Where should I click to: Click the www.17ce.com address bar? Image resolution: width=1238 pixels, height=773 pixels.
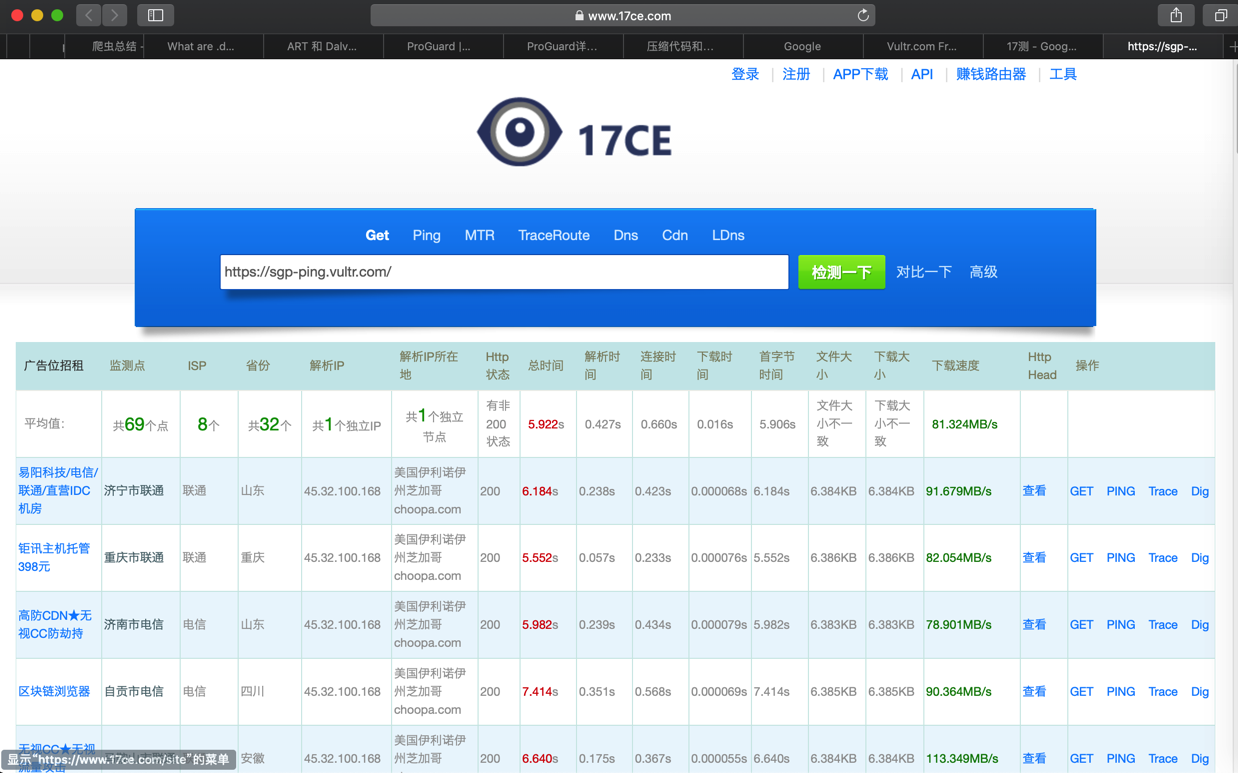(x=622, y=15)
